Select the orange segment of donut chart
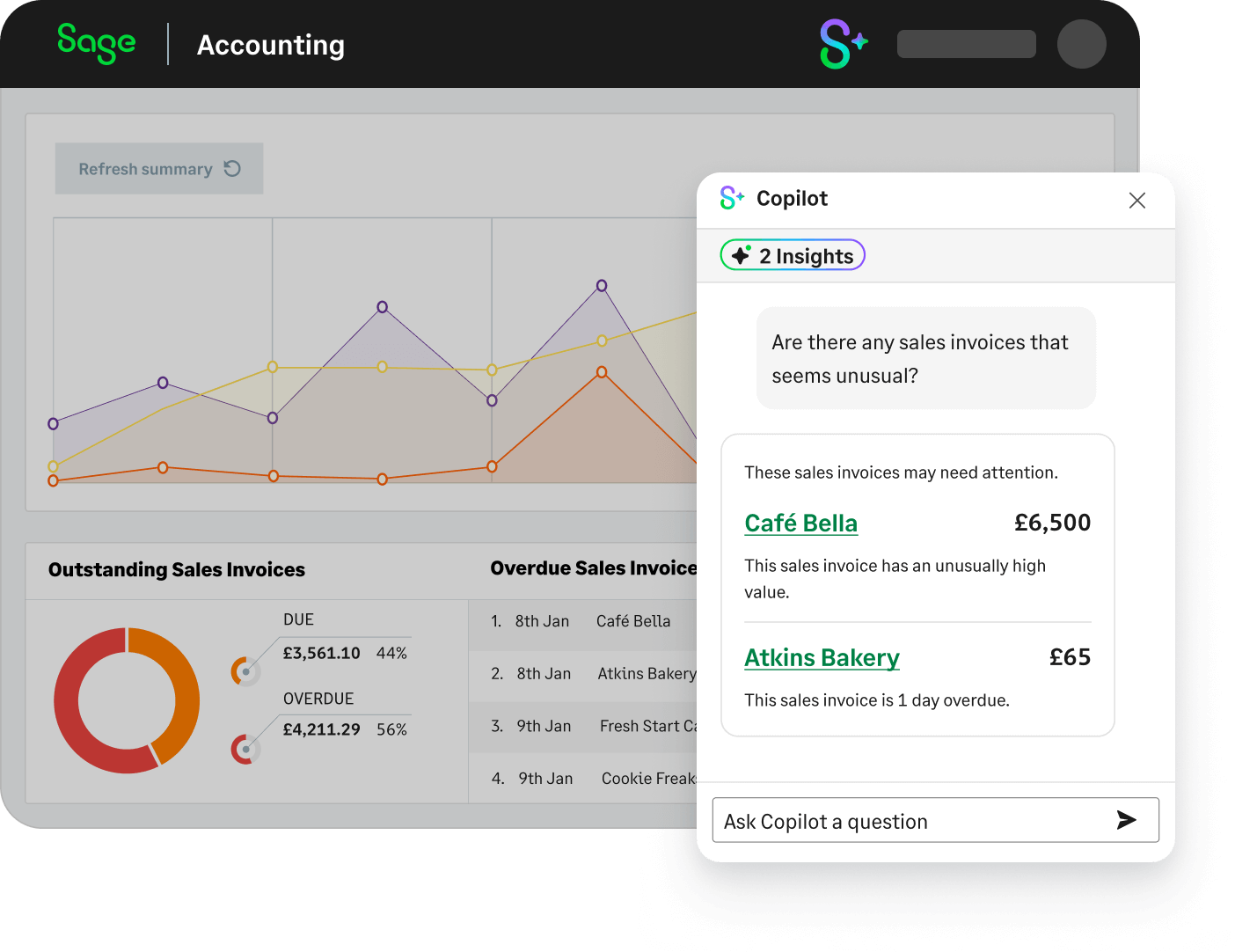1235x952 pixels. 177,686
